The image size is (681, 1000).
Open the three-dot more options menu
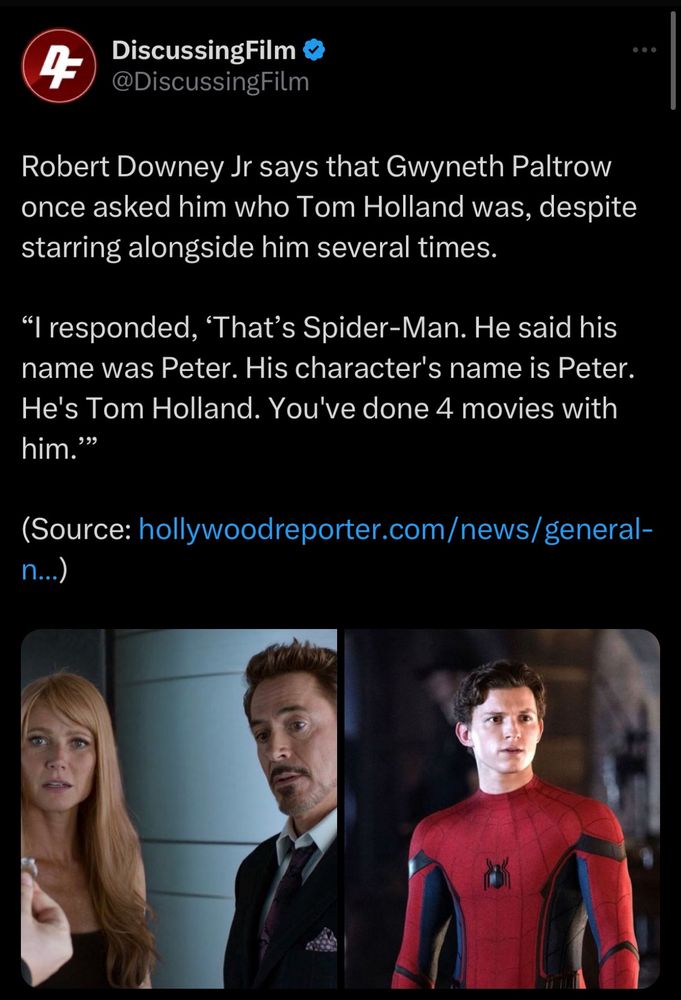[x=644, y=49]
